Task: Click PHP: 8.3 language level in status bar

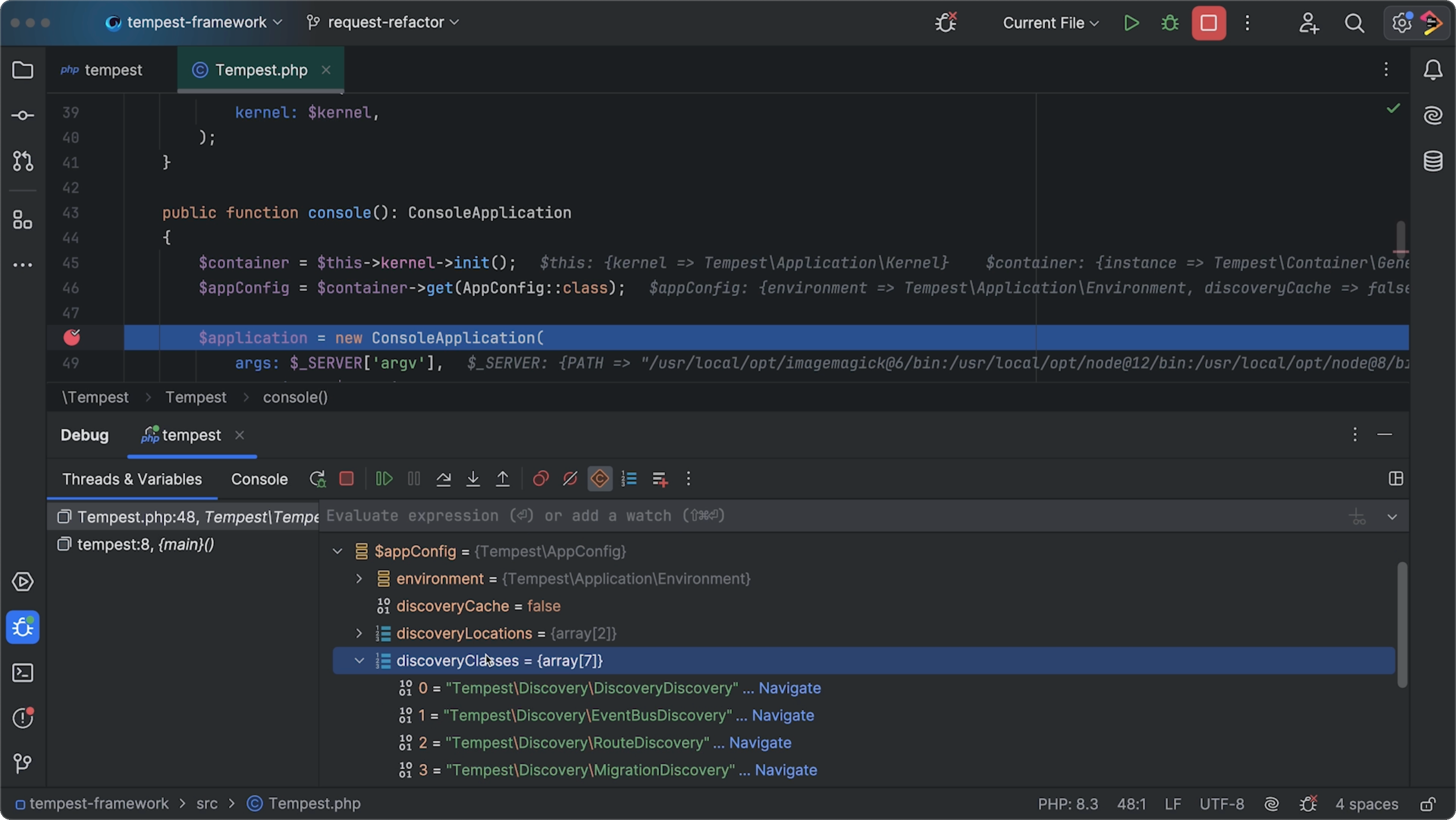Action: (1067, 803)
